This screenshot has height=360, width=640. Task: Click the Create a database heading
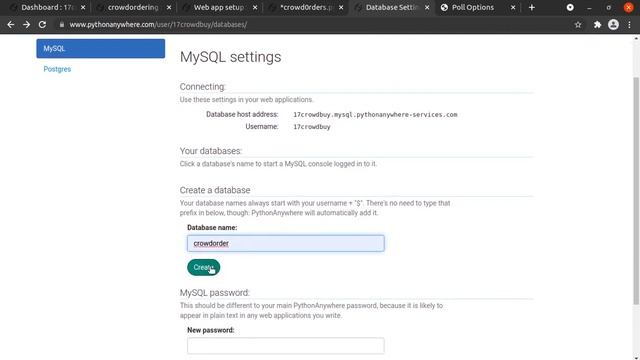coord(215,190)
